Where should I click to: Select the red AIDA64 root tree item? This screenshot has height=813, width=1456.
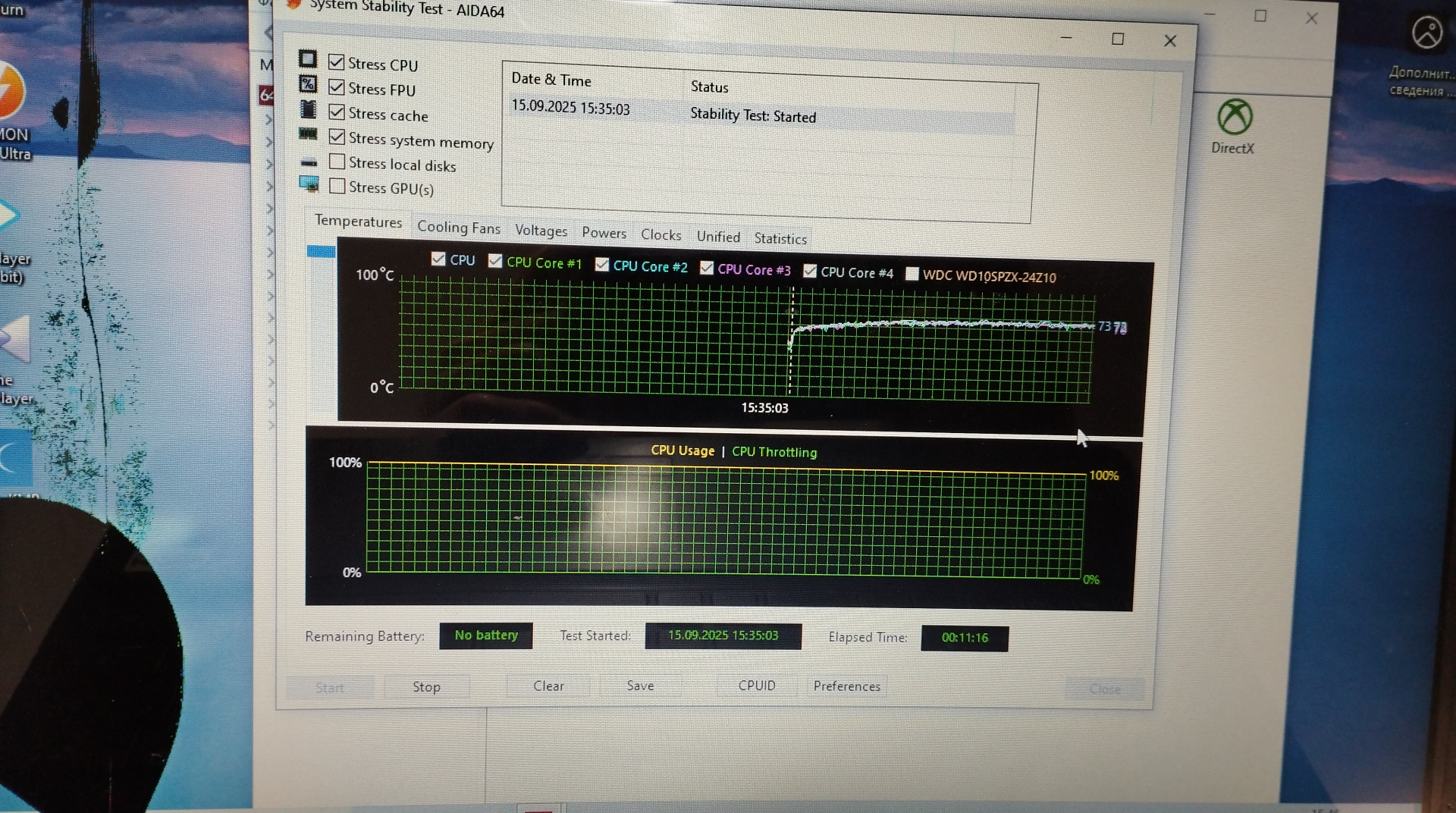click(x=266, y=95)
